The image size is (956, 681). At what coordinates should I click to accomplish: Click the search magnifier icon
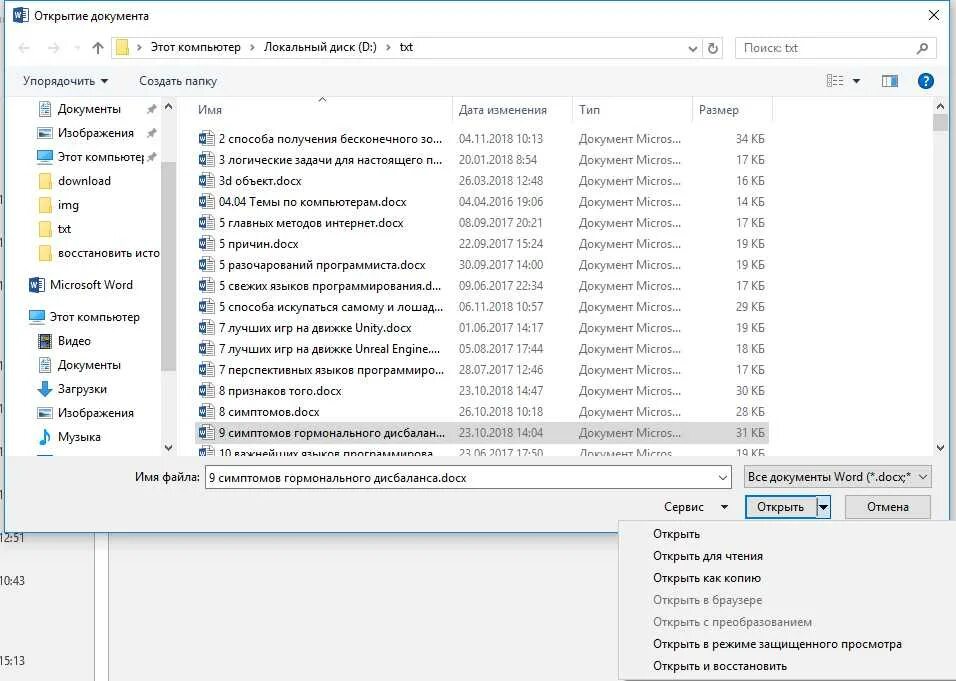(x=922, y=48)
